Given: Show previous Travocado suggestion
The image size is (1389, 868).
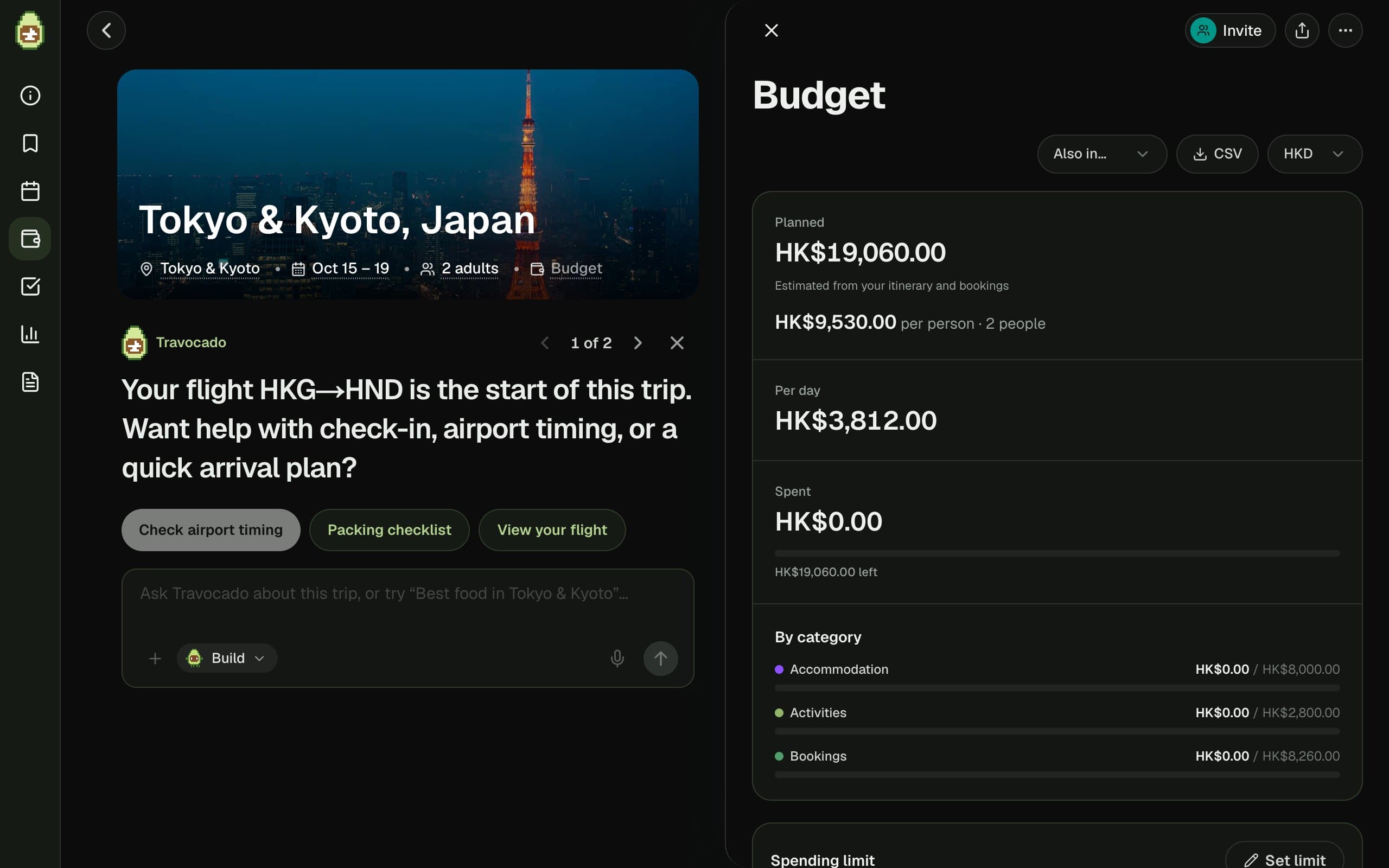Looking at the screenshot, I should click(x=545, y=343).
